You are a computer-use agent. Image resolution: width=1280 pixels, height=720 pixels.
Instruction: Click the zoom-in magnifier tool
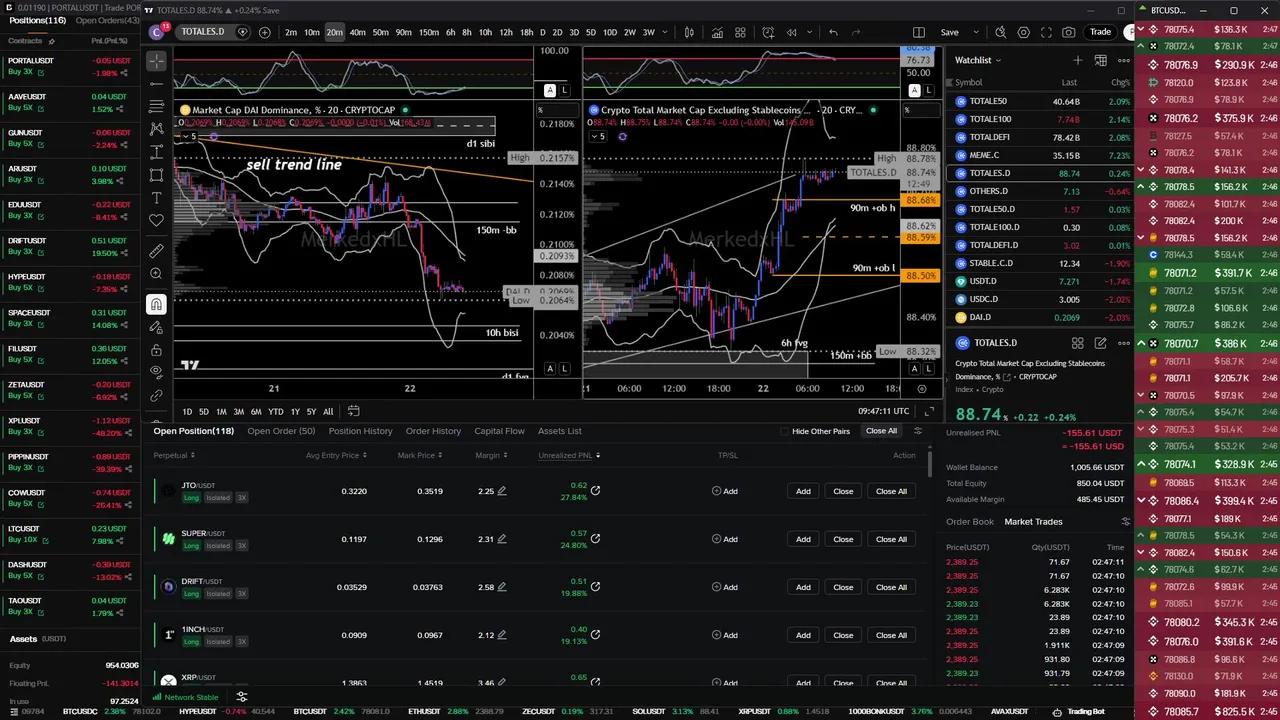click(156, 274)
